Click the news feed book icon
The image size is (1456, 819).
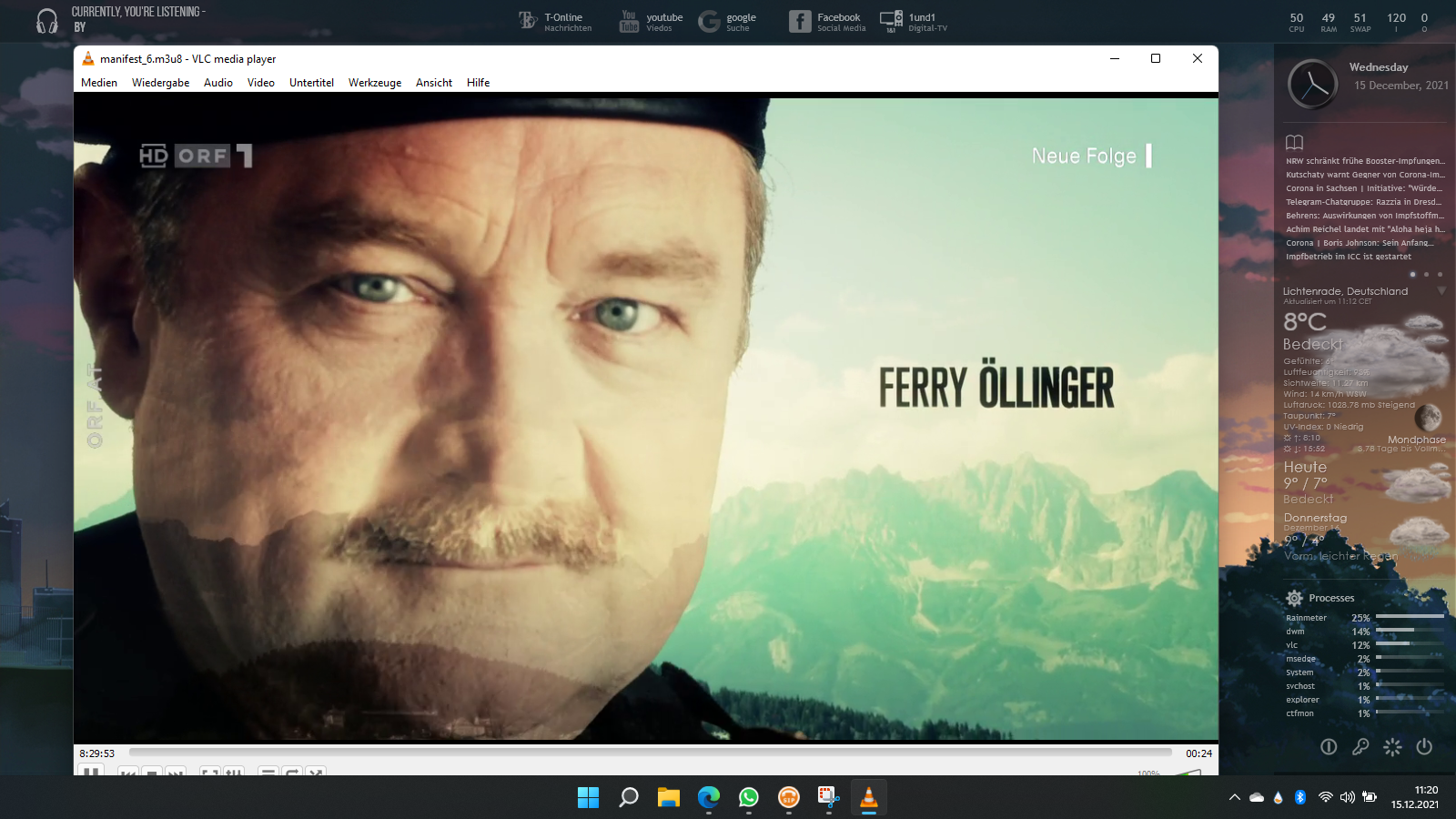point(1294,142)
